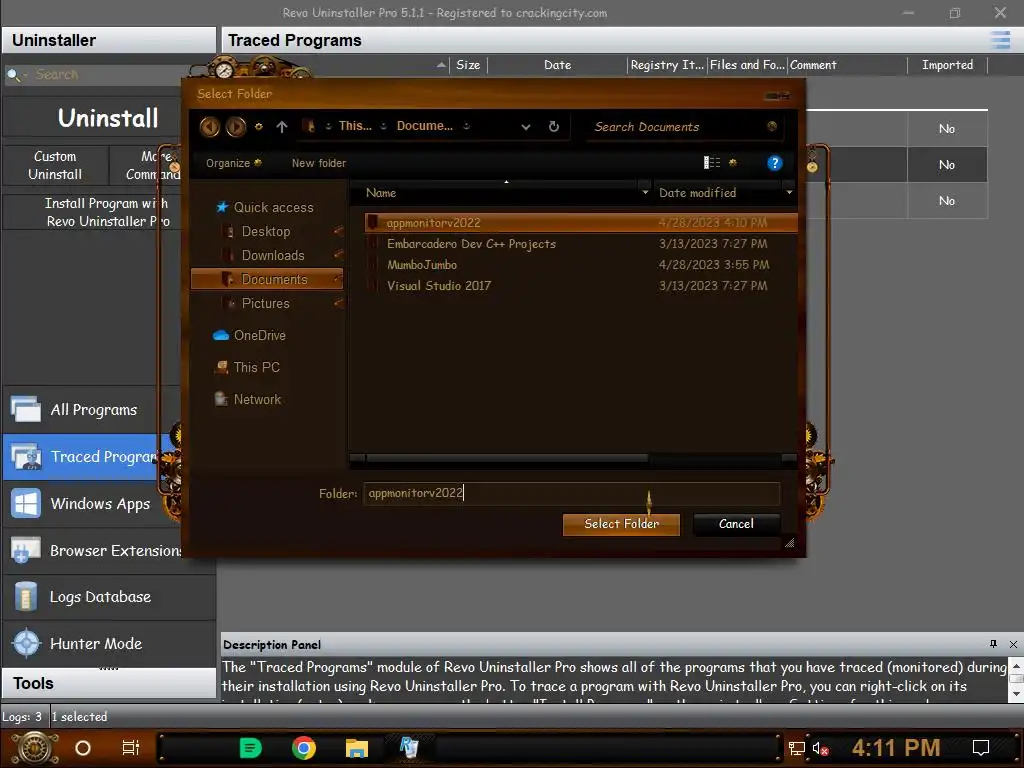Cancel the Select Folder dialog
This screenshot has height=768, width=1024.
[x=736, y=524]
